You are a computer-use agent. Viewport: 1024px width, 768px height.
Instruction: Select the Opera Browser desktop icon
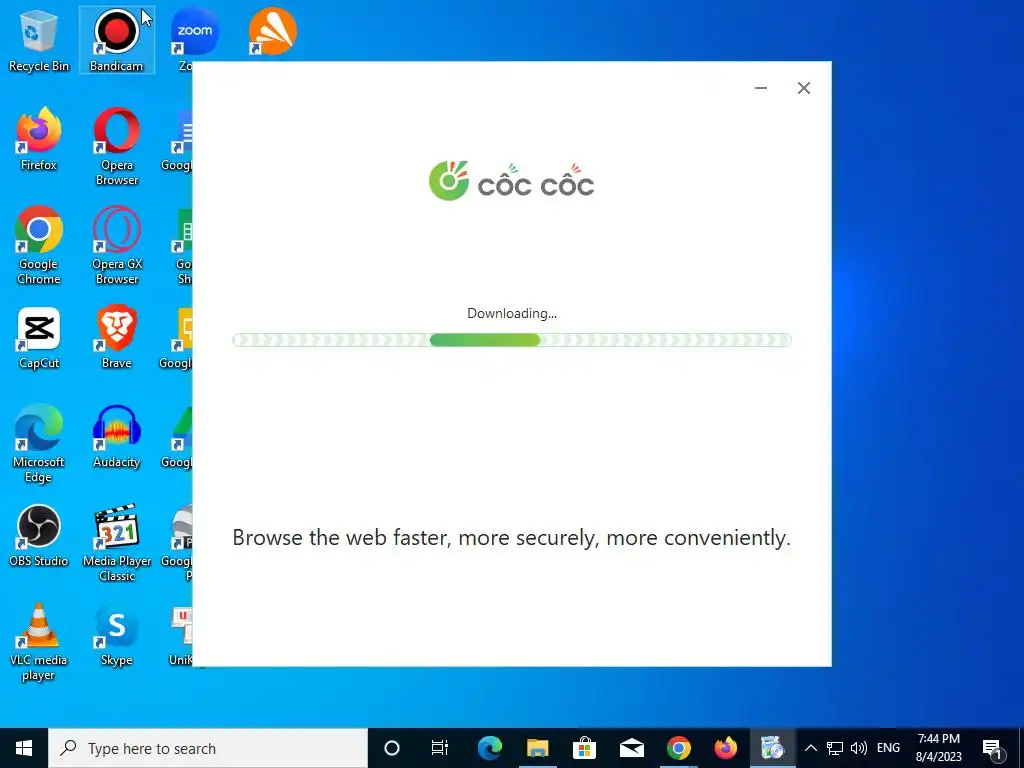pyautogui.click(x=116, y=146)
